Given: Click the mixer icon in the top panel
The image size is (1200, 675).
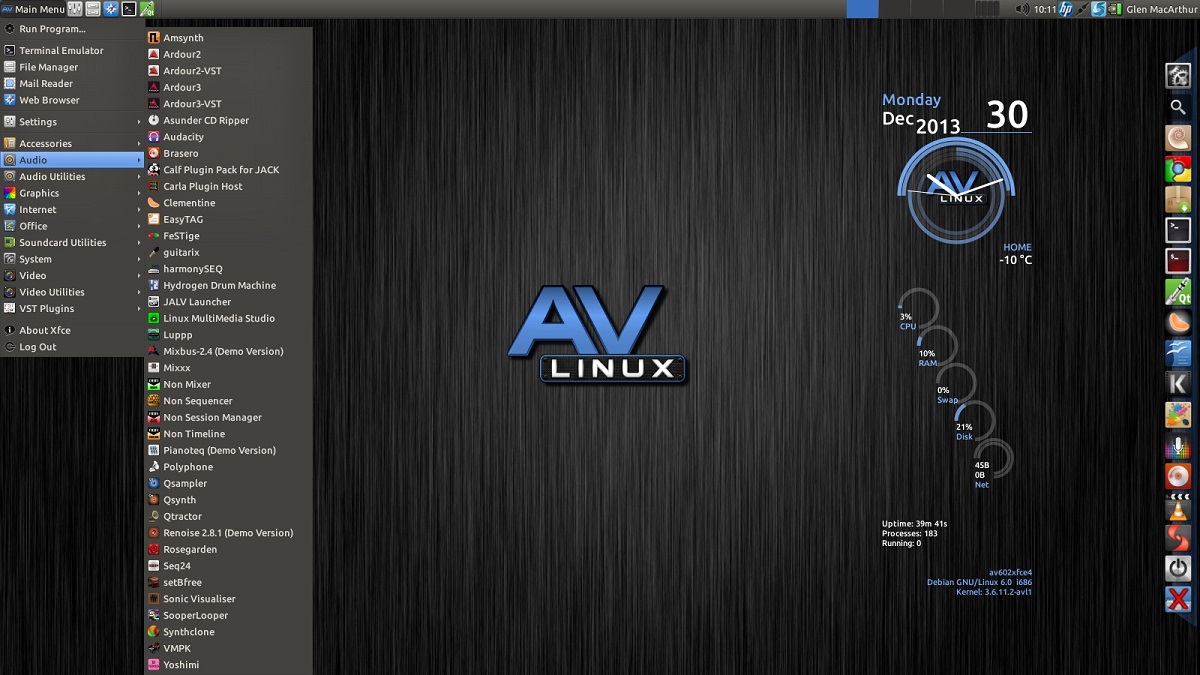Looking at the screenshot, I should tap(76, 8).
